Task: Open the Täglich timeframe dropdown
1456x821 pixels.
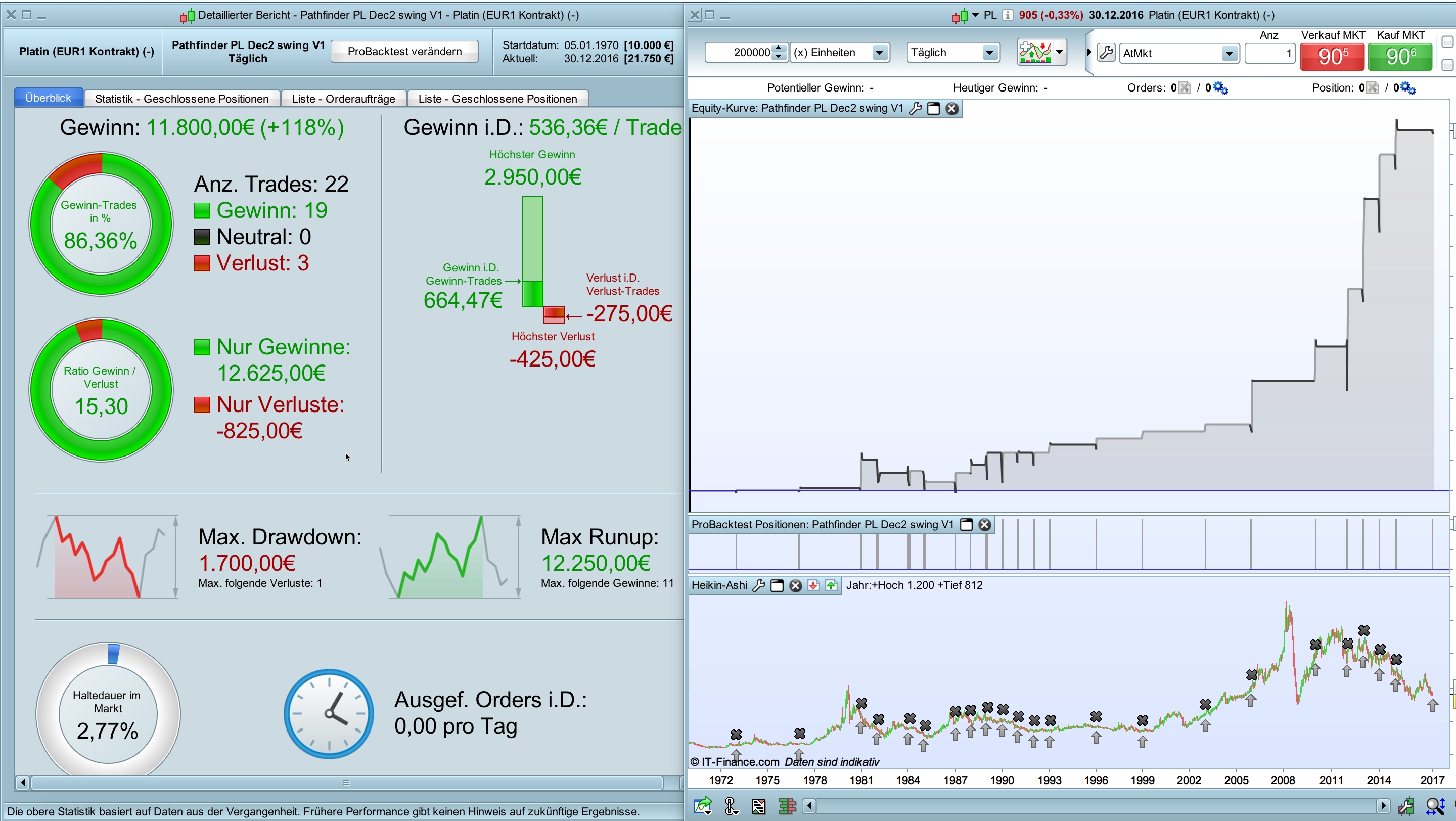Action: [989, 53]
